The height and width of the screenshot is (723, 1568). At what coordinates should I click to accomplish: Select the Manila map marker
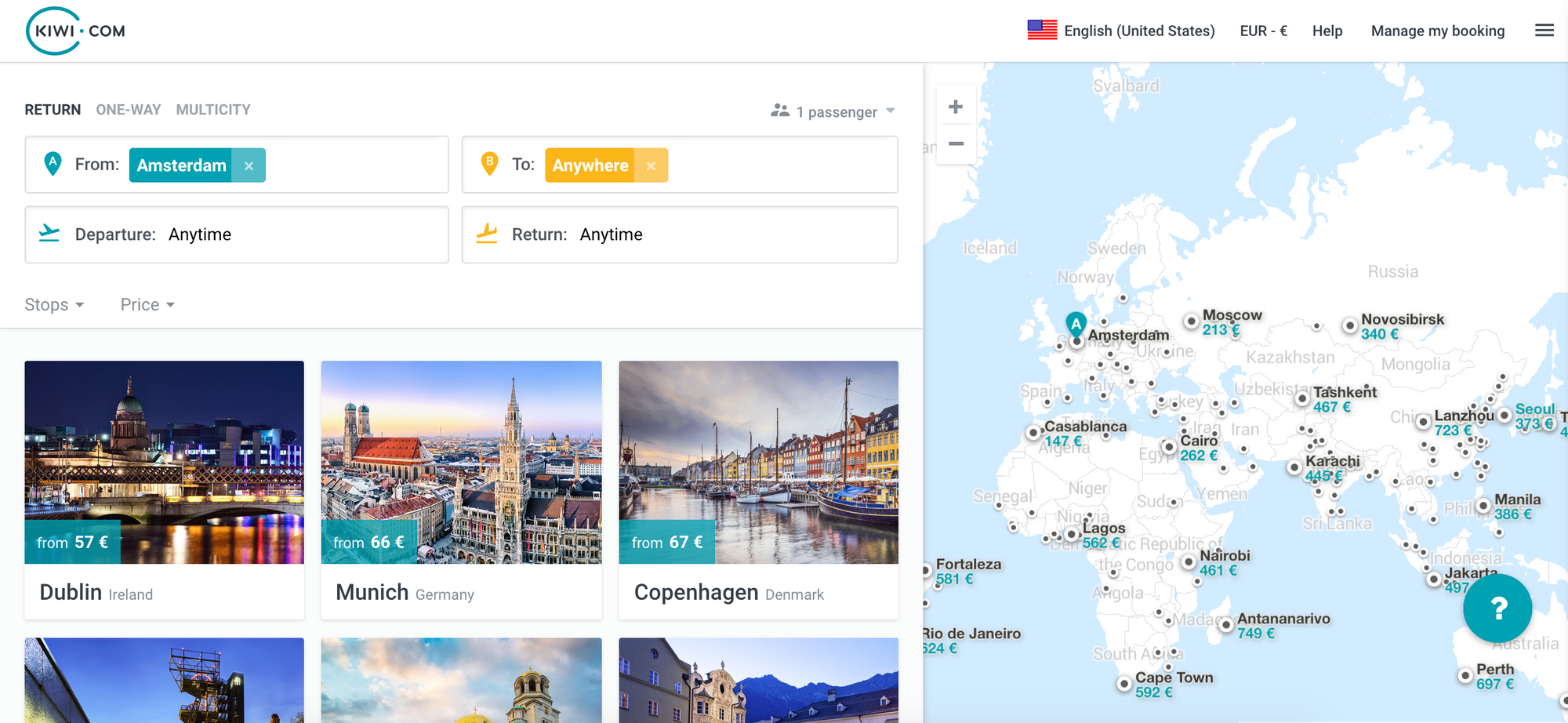(x=1483, y=506)
